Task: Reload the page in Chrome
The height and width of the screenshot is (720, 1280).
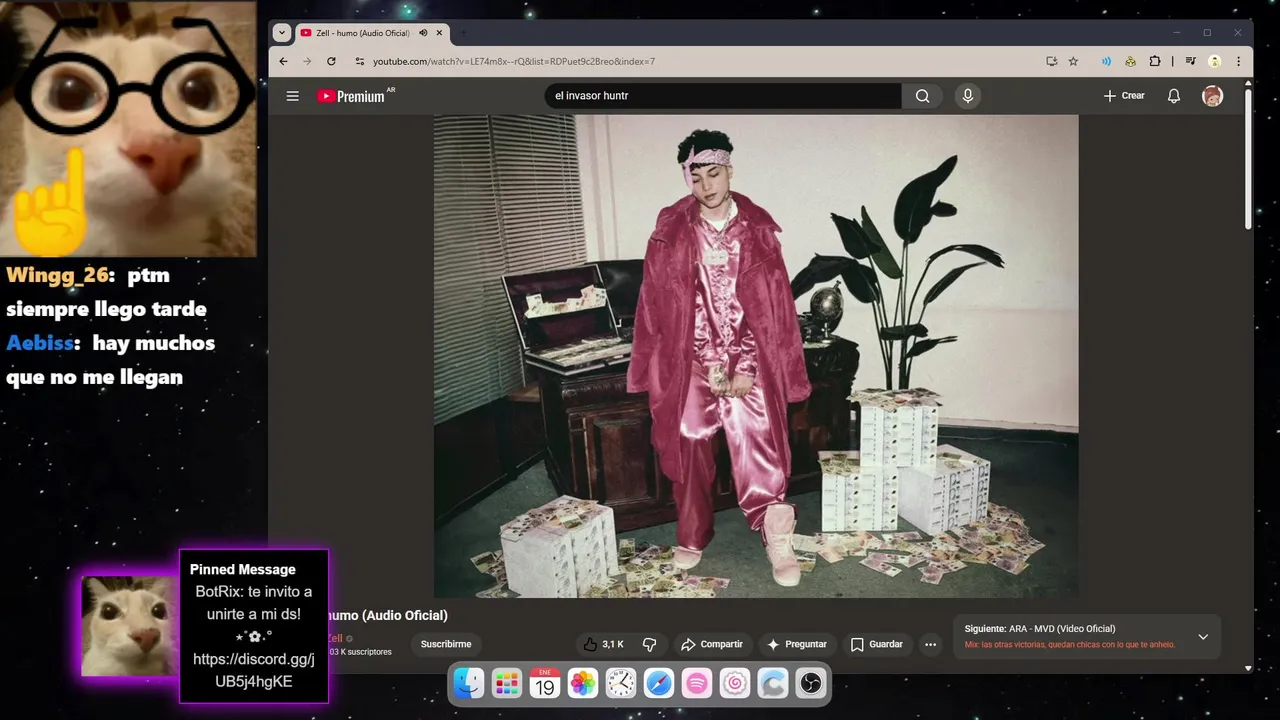Action: (x=331, y=61)
